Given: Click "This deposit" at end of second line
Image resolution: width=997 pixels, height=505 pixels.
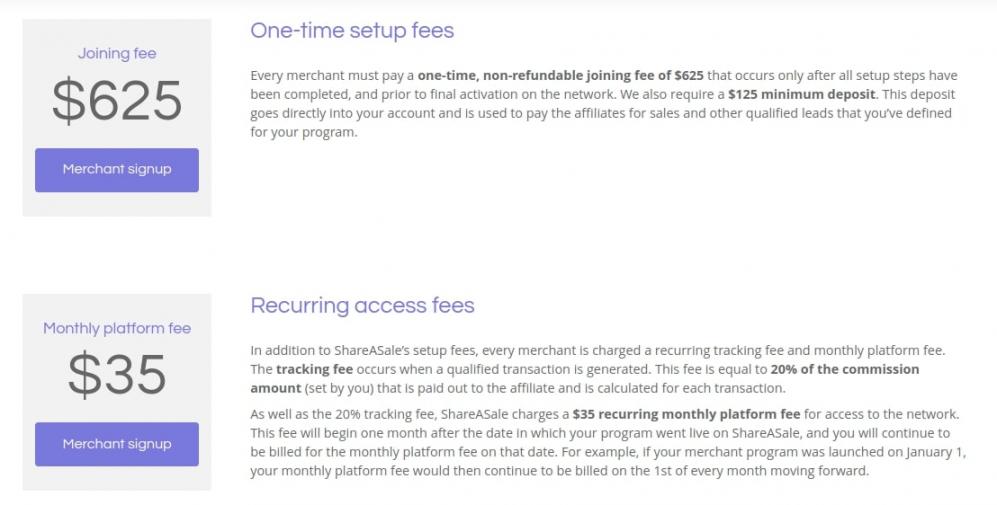Looking at the screenshot, I should pos(921,95).
